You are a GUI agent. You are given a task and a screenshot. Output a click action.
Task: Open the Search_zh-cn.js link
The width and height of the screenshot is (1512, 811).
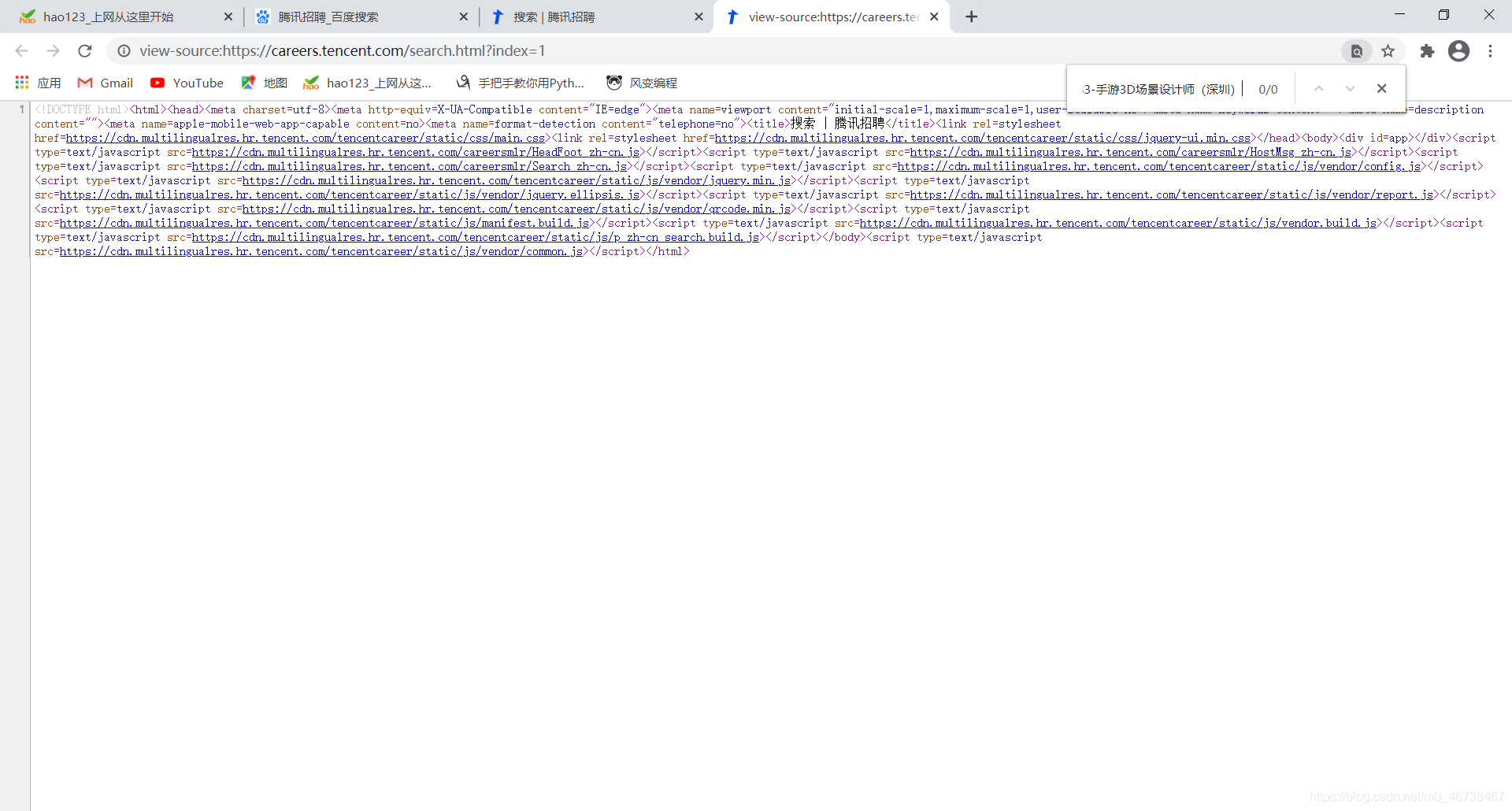point(409,167)
